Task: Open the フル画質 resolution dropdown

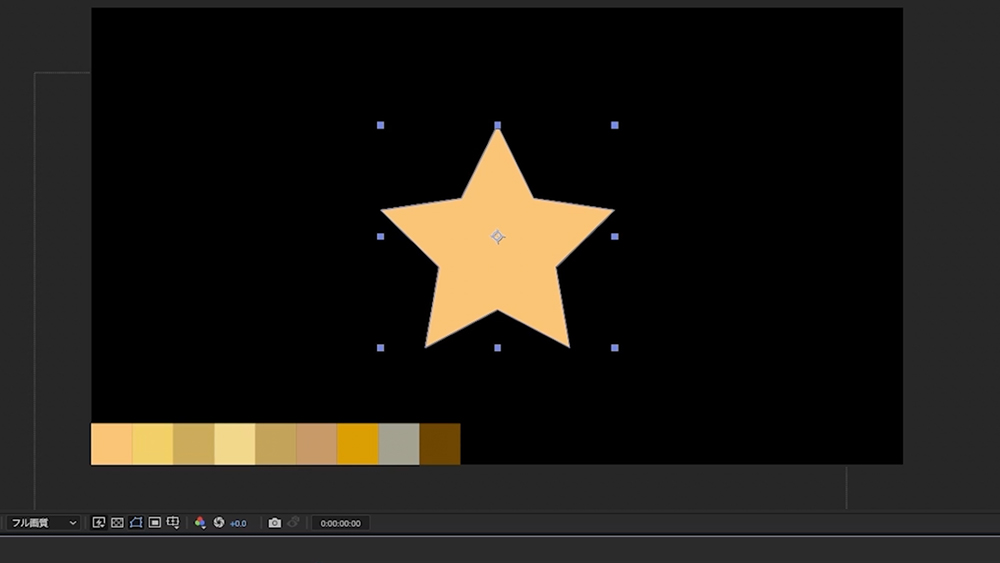Action: pos(43,523)
